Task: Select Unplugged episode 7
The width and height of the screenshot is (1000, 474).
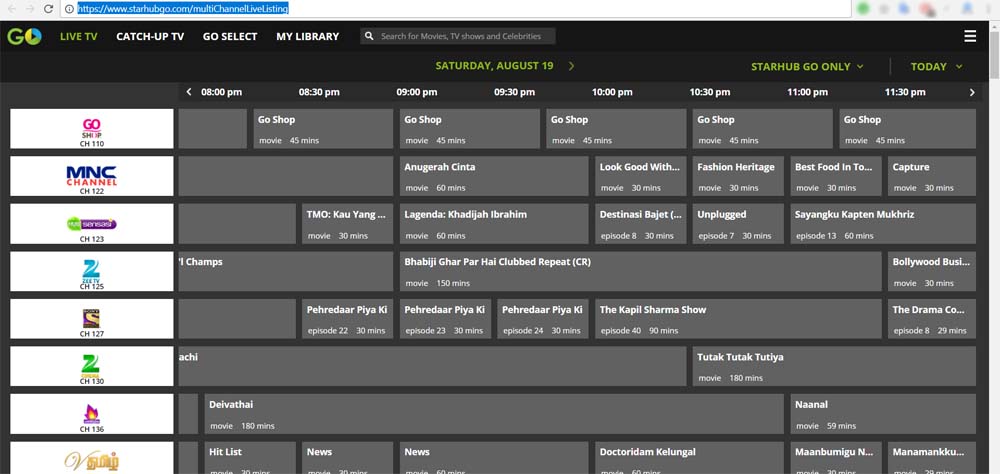Action: pyautogui.click(x=739, y=224)
